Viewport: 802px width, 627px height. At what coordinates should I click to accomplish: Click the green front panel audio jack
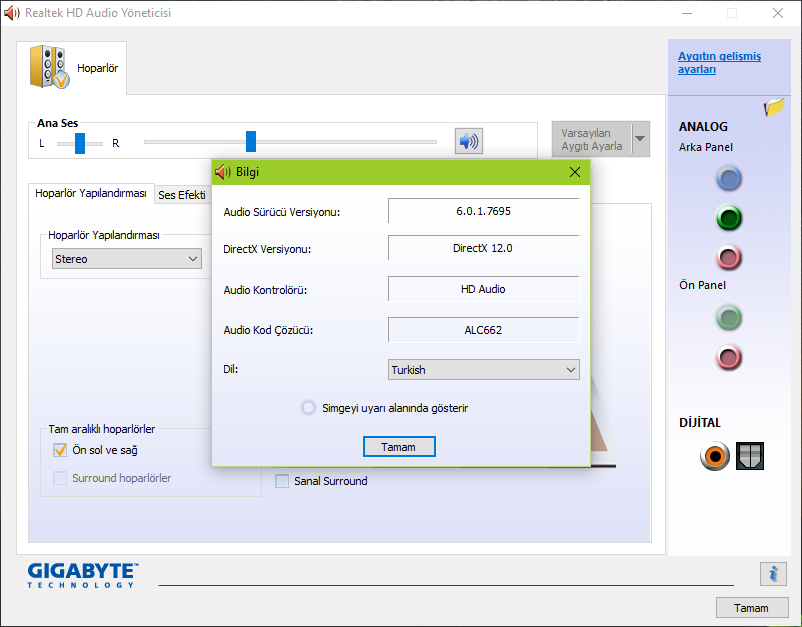click(x=729, y=318)
